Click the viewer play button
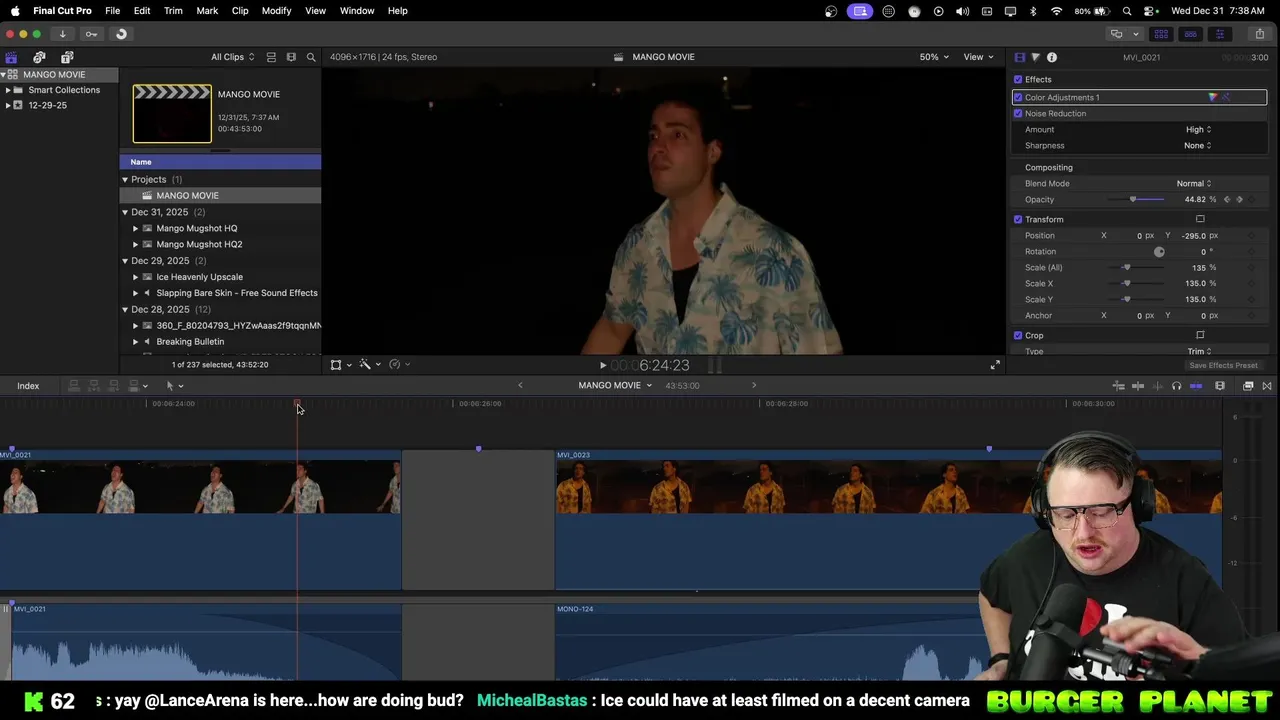 602,366
